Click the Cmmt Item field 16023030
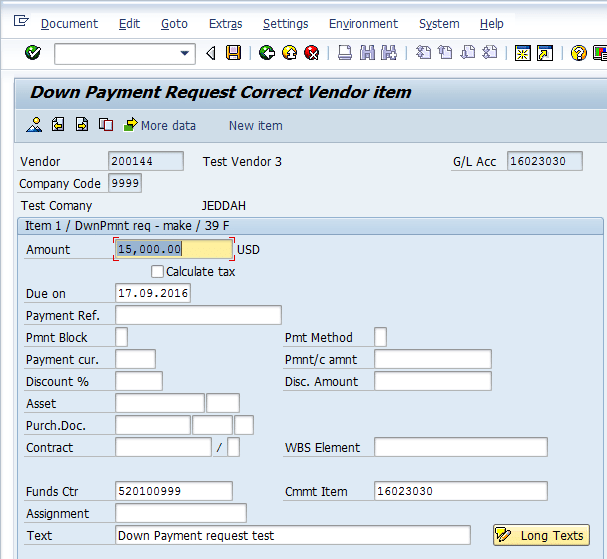The width and height of the screenshot is (607, 559). (x=461, y=491)
